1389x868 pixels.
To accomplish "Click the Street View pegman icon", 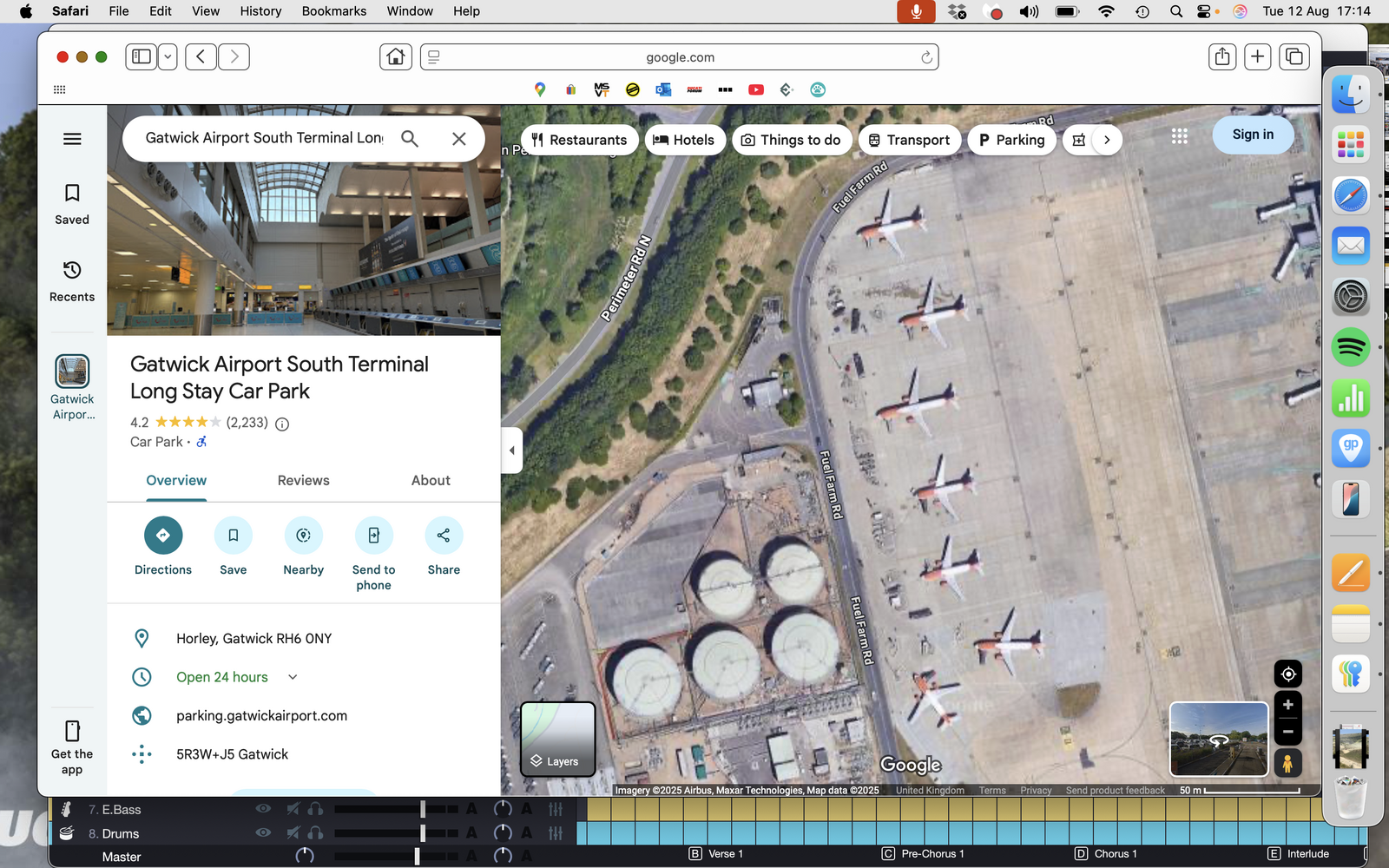I will (1288, 763).
